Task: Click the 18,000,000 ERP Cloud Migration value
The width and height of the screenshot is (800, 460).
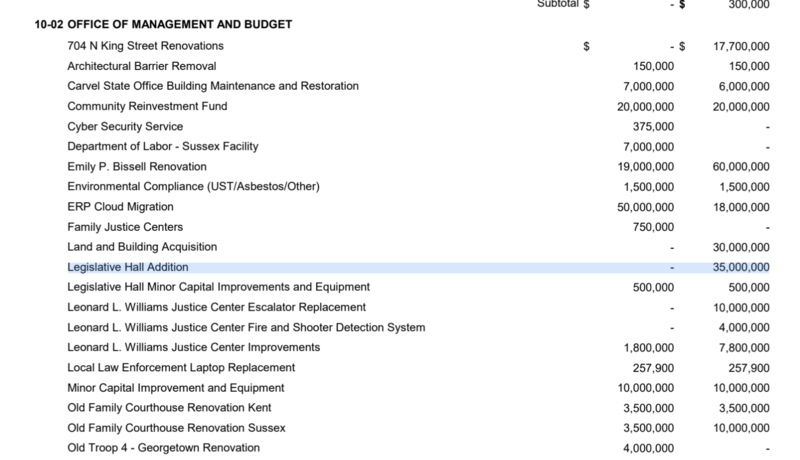Action: (x=741, y=207)
